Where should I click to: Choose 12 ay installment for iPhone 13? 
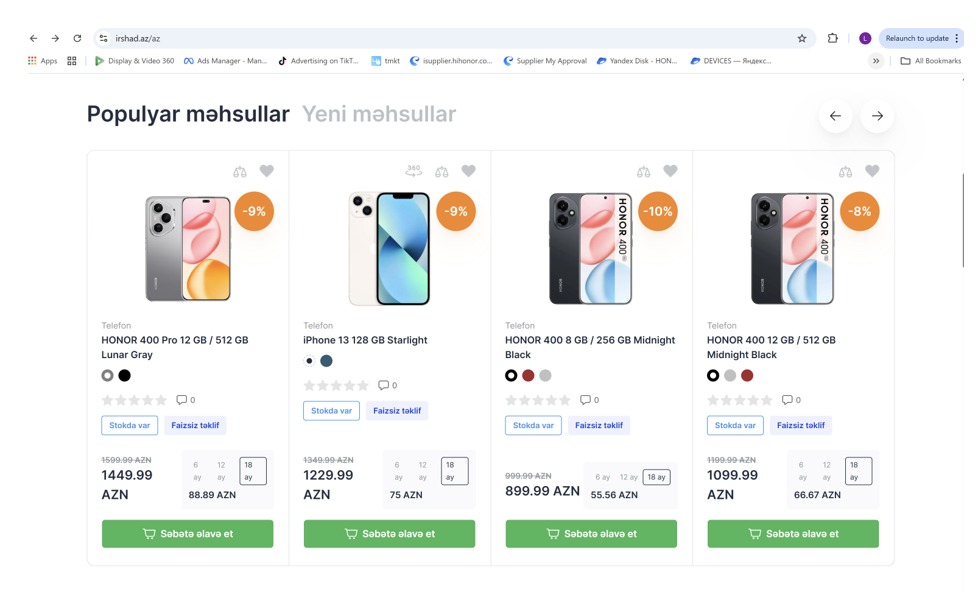click(423, 470)
